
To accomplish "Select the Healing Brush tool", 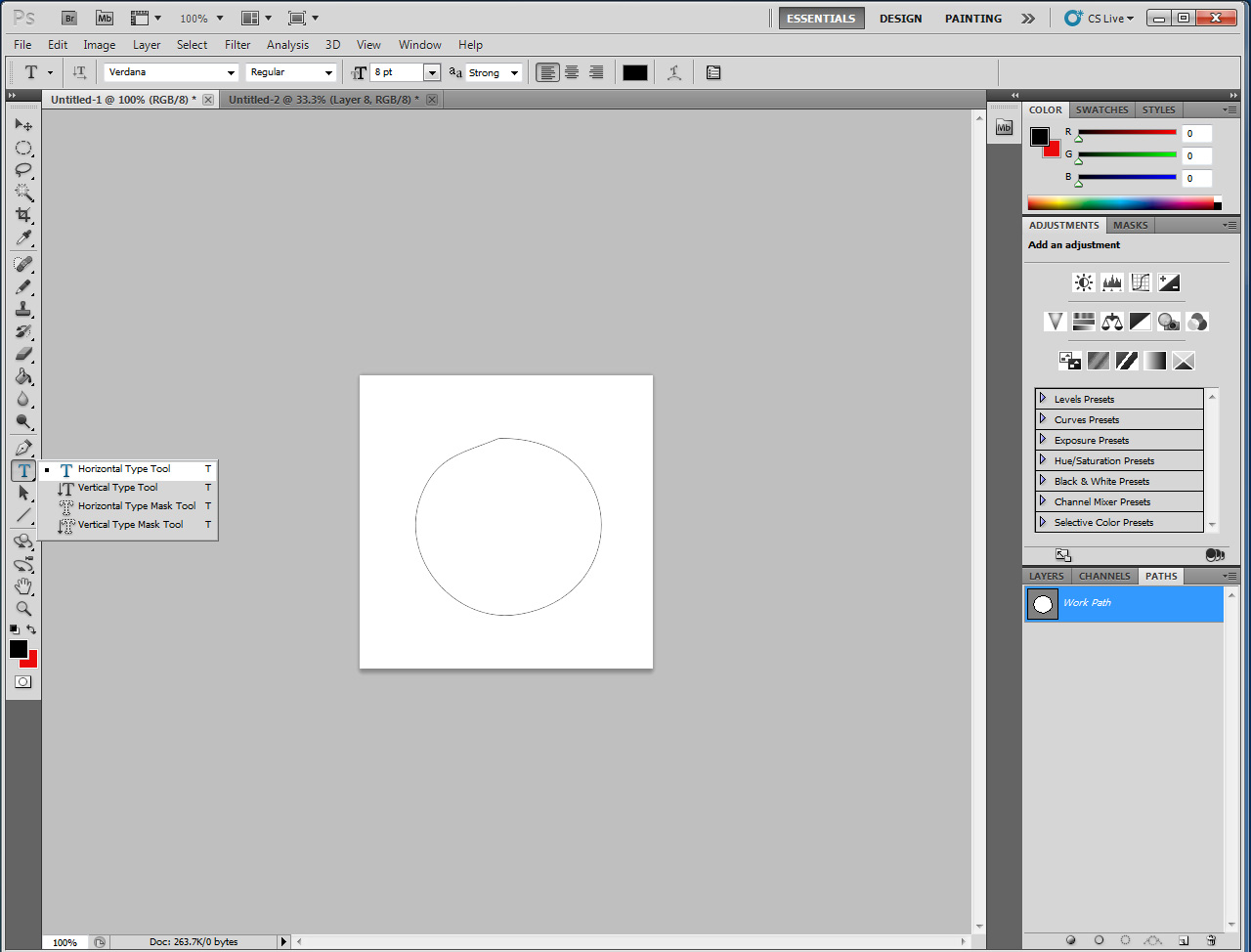I will coord(23,264).
